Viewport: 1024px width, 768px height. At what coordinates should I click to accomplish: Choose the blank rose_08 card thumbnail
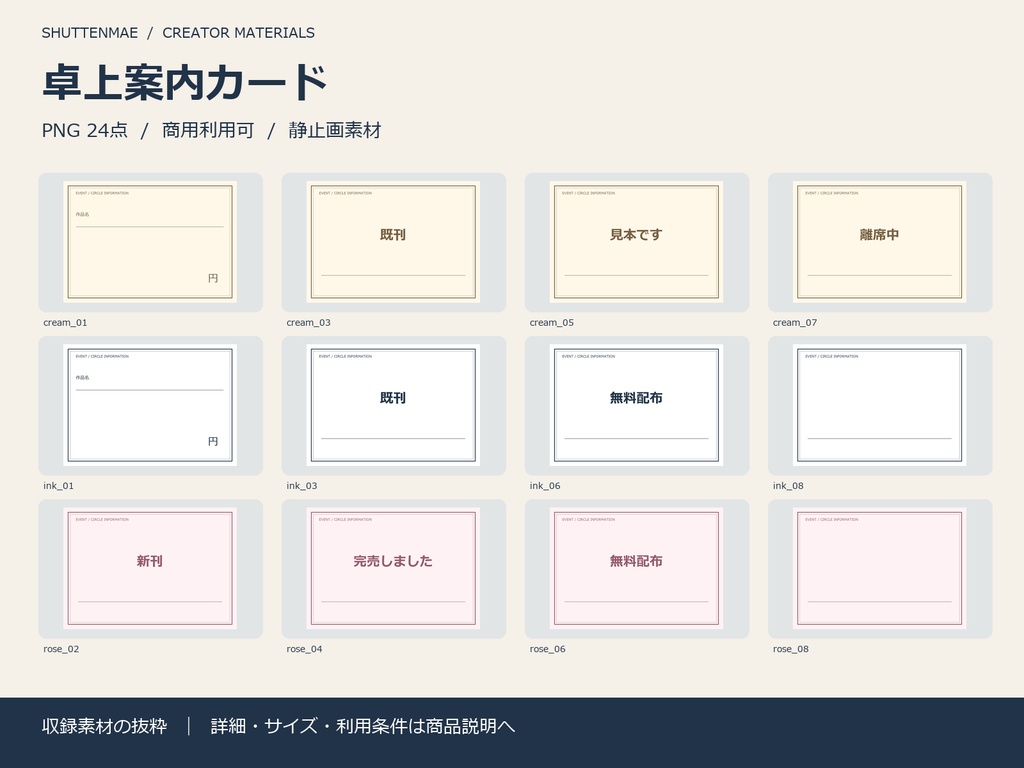click(x=880, y=569)
